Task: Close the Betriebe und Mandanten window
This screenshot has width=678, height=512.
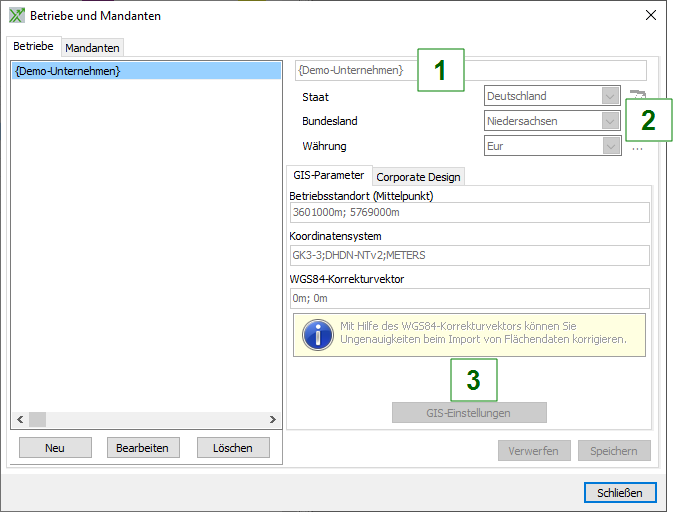Action: coord(651,16)
